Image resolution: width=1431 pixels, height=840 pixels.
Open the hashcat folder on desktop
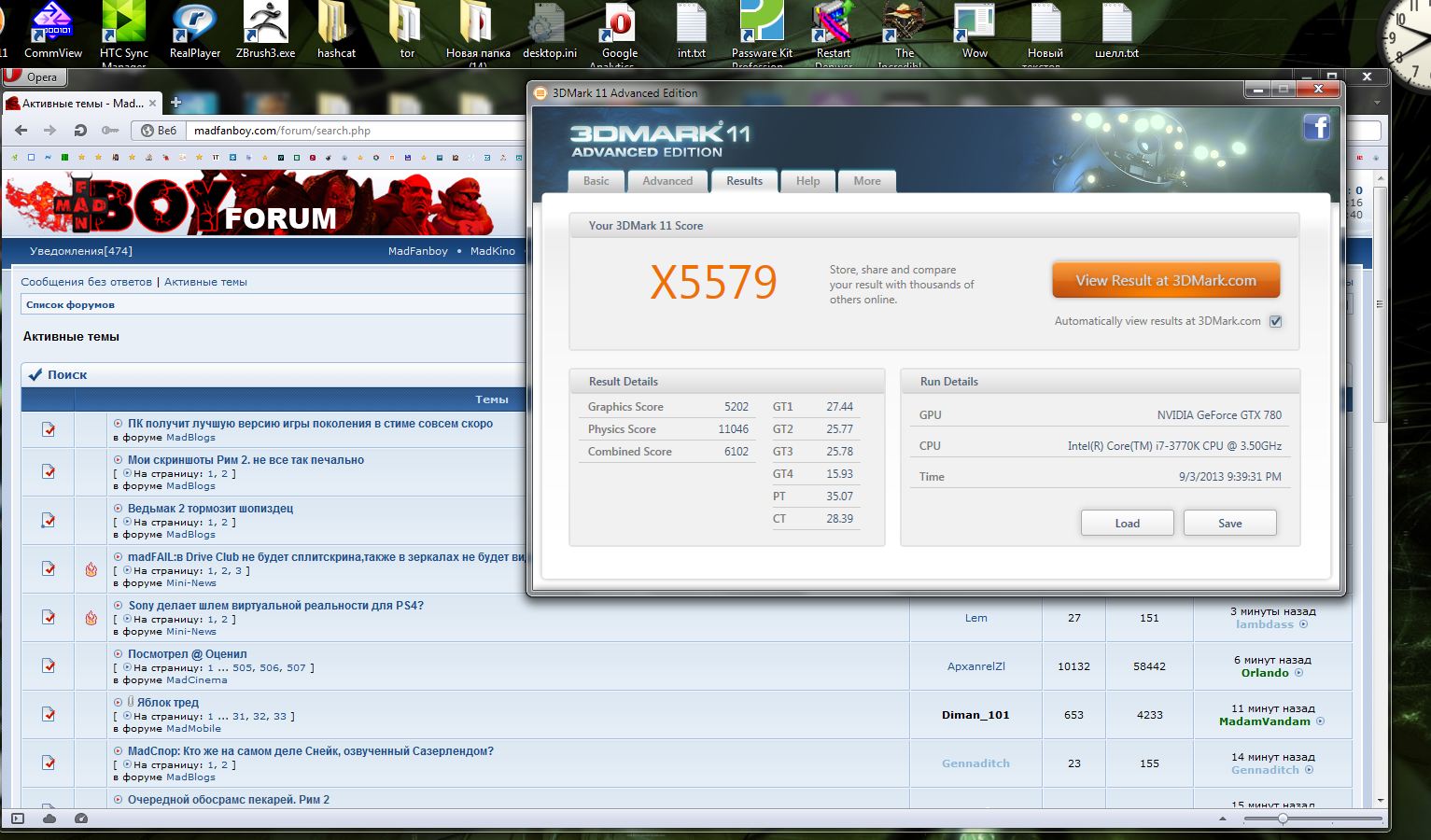[x=335, y=30]
